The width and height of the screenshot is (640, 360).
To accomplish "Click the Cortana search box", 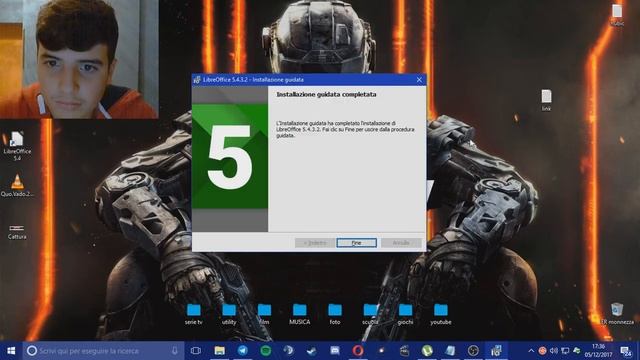I will click(x=103, y=351).
